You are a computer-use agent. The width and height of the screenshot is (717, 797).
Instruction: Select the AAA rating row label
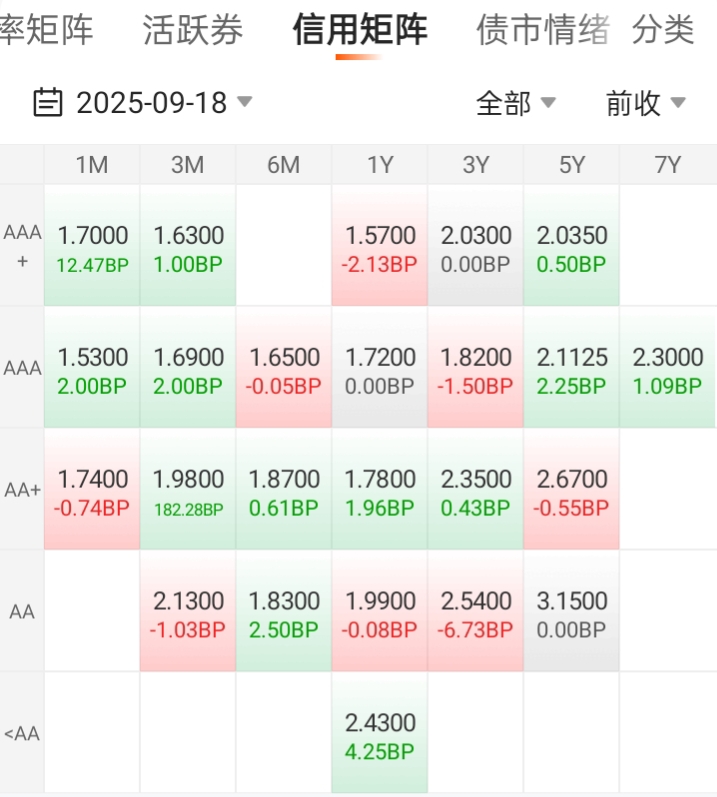(22, 367)
